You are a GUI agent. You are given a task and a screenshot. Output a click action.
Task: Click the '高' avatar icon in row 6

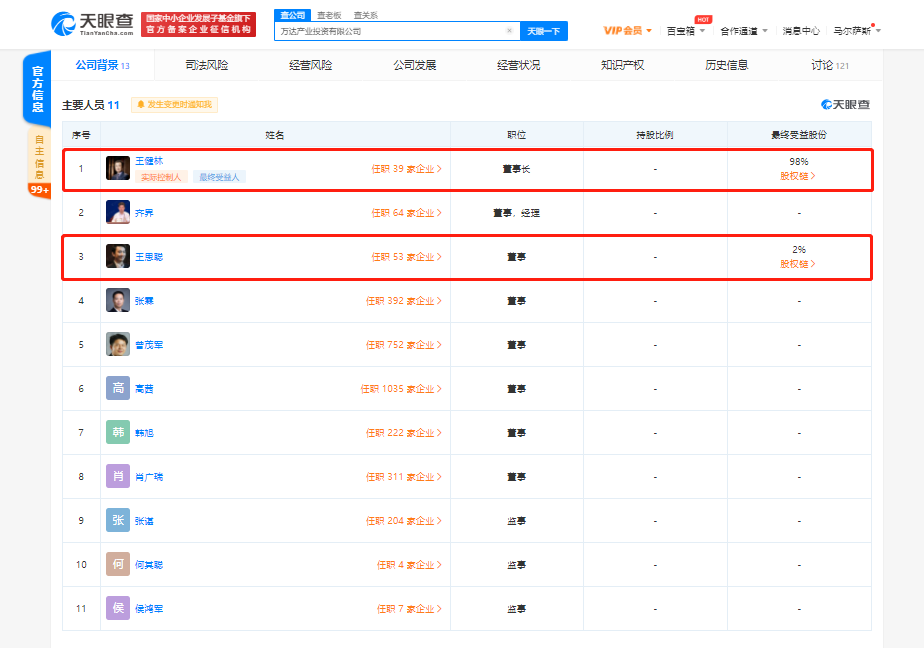point(118,388)
